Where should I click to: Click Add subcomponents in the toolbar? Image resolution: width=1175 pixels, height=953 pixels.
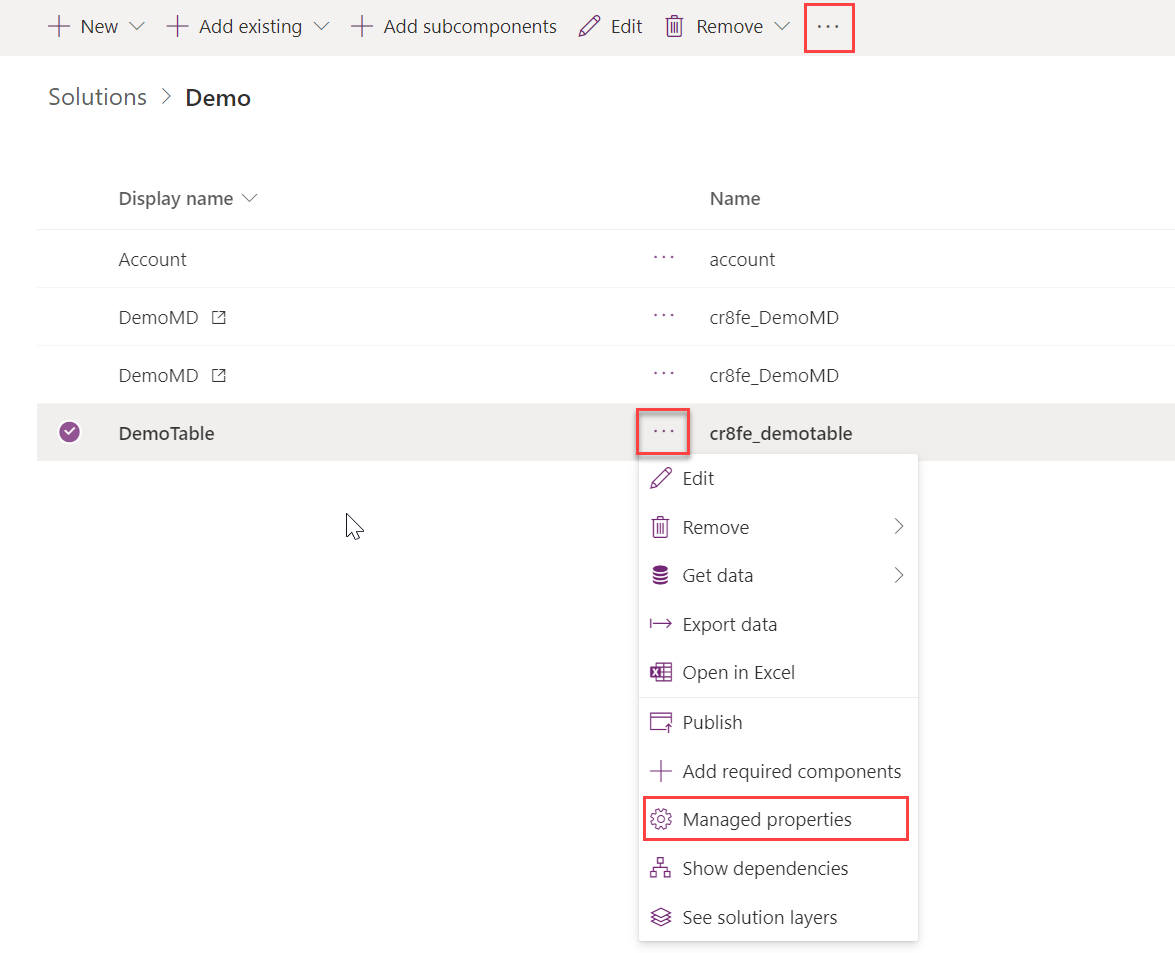(x=454, y=26)
